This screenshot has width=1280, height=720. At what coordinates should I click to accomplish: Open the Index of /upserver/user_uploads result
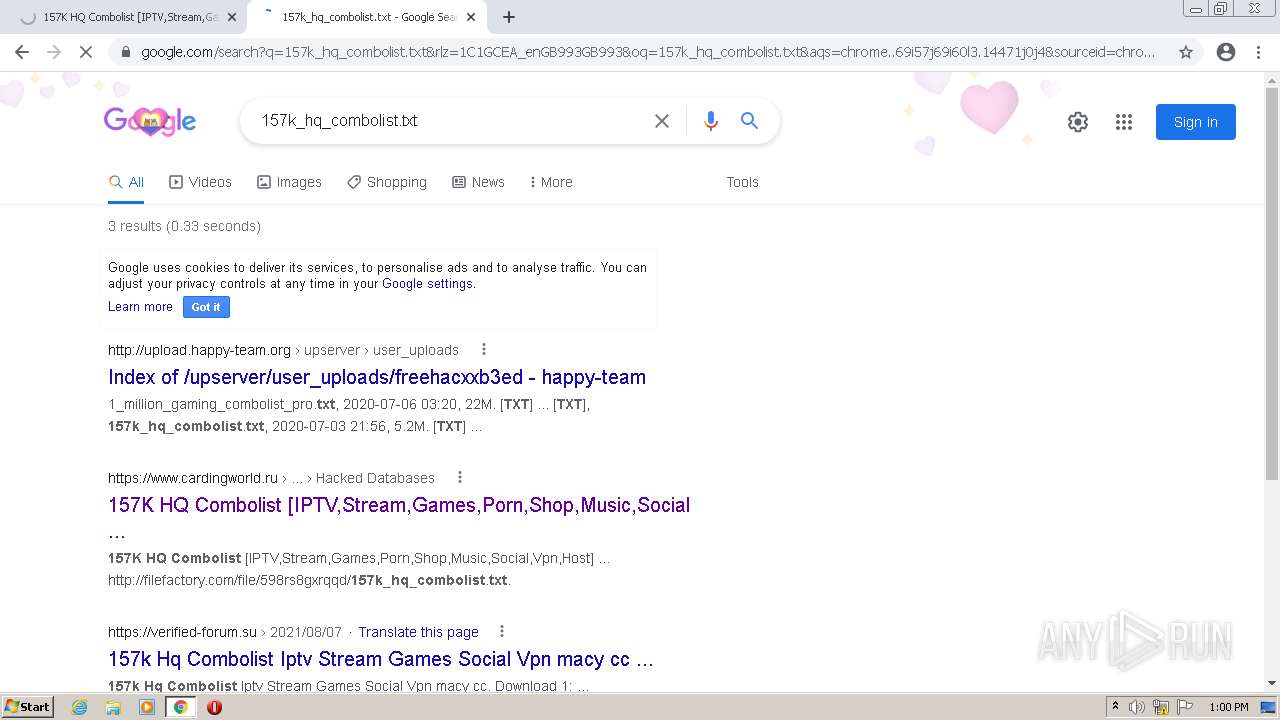click(x=377, y=377)
